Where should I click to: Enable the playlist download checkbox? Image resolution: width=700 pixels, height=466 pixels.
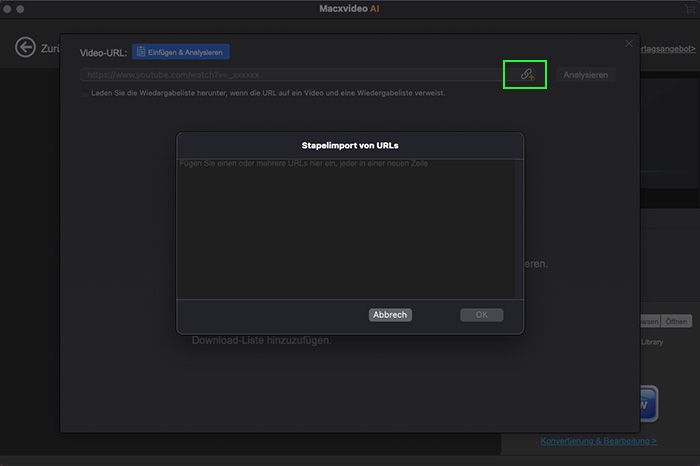tap(85, 93)
